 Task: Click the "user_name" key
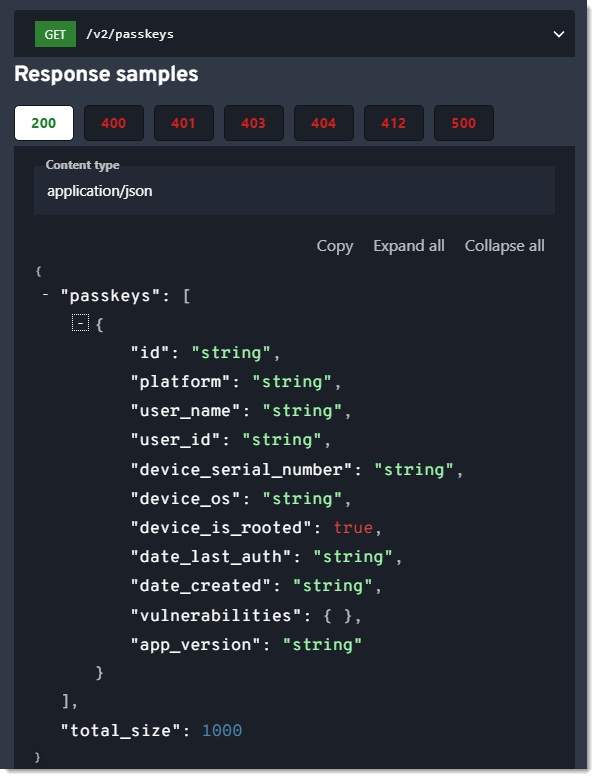[x=185, y=411]
